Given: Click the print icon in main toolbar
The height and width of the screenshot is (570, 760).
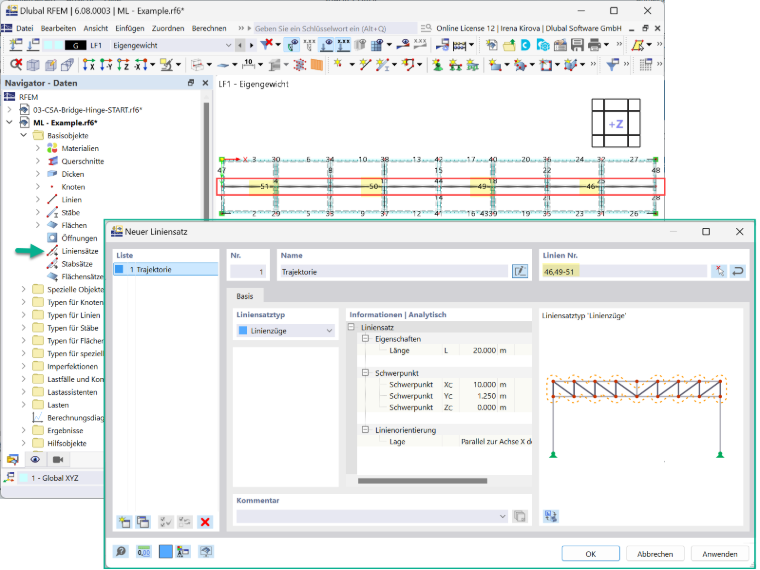Looking at the screenshot, I should 594,45.
